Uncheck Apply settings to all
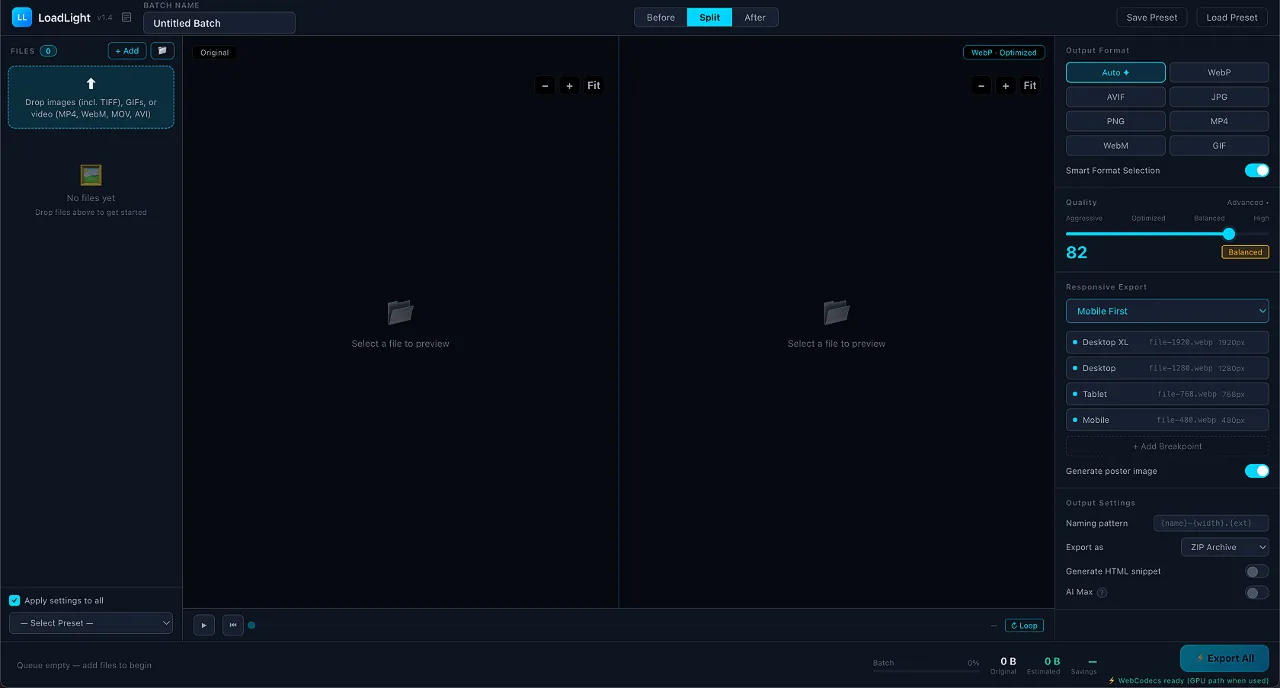The height and width of the screenshot is (688, 1280). point(15,601)
